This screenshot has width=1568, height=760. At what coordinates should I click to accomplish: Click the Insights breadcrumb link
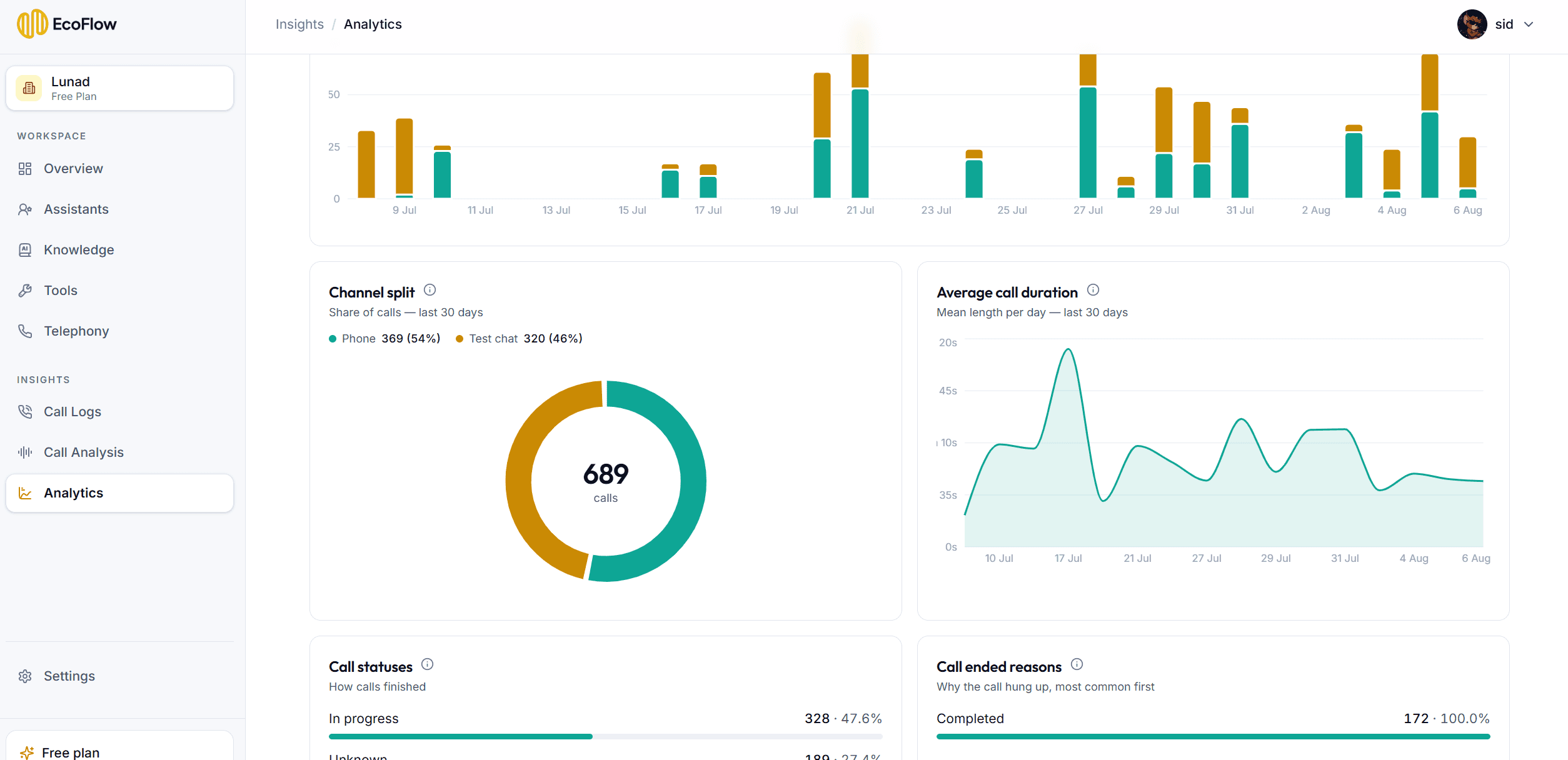(x=299, y=24)
